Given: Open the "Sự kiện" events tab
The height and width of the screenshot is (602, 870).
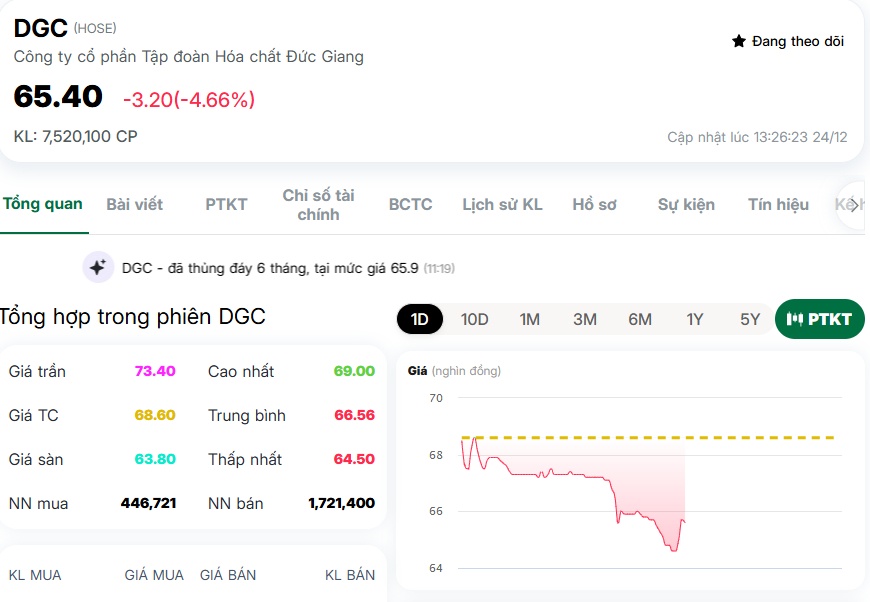Looking at the screenshot, I should click(685, 203).
